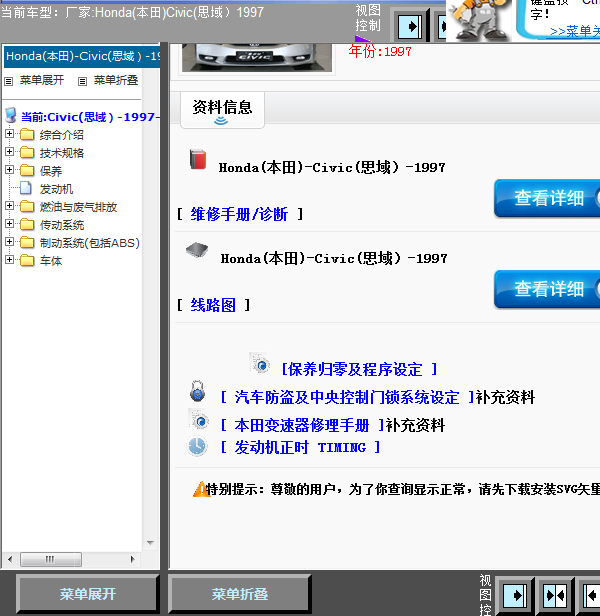Expand the 车体 folder node
The height and width of the screenshot is (616, 600).
coord(9,260)
